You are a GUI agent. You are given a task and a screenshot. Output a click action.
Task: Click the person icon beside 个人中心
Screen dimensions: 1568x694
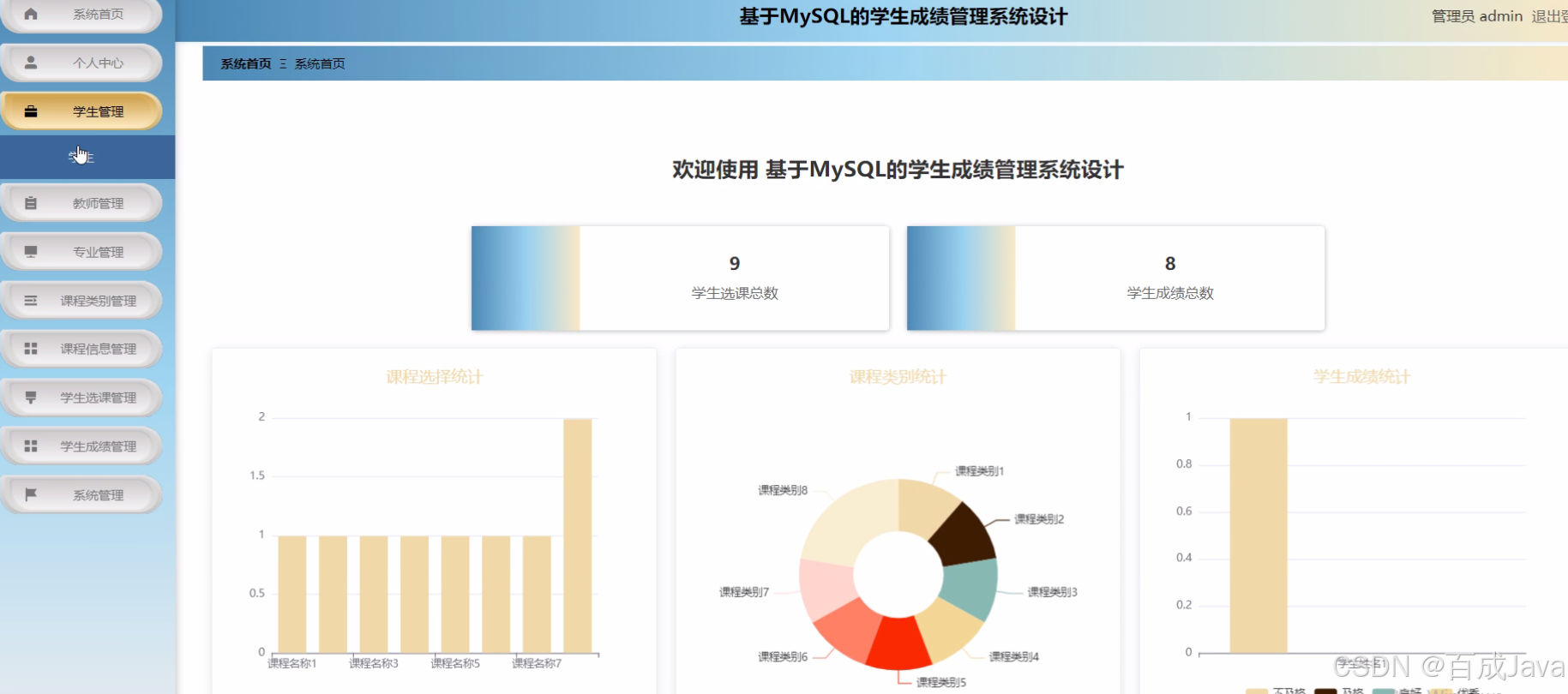[31, 63]
